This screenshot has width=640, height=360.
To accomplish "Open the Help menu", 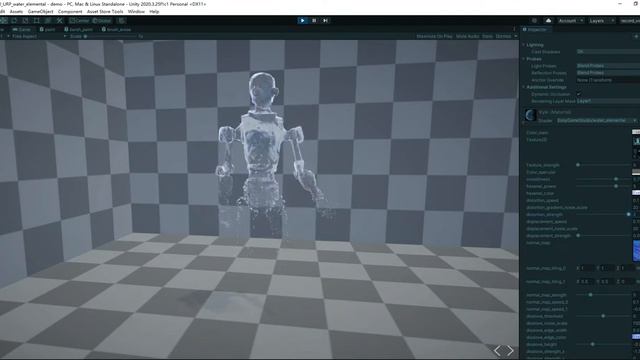I will (154, 11).
